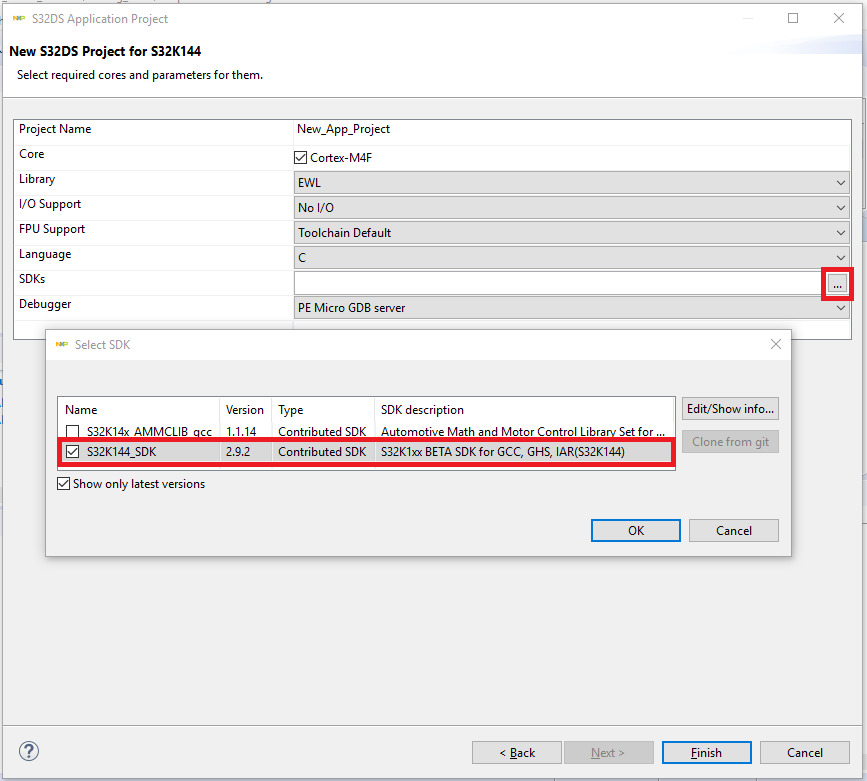Click the Type column header
Screen dimensions: 867x781
[x=322, y=410]
